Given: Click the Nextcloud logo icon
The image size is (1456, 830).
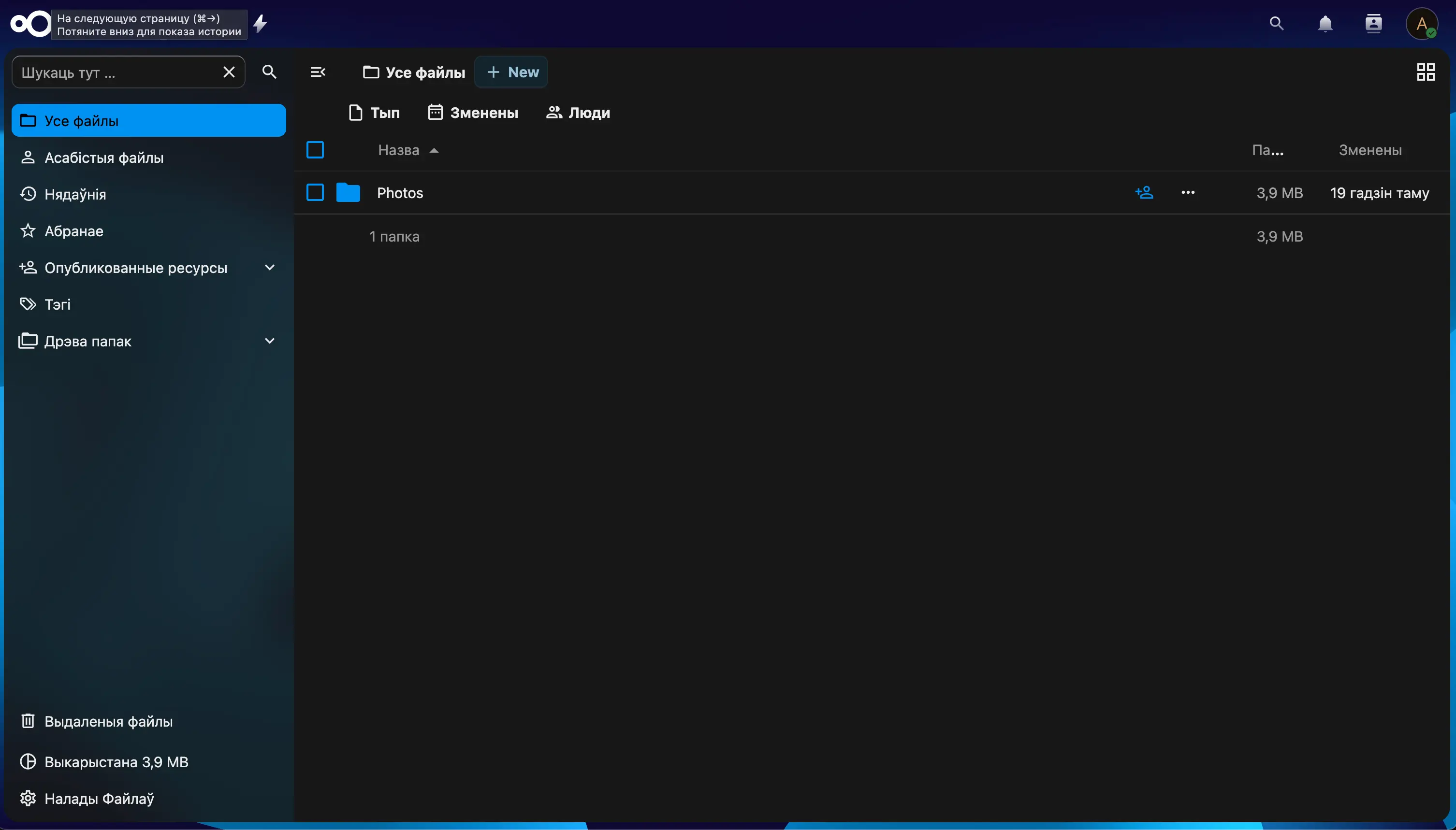Looking at the screenshot, I should click(x=29, y=24).
